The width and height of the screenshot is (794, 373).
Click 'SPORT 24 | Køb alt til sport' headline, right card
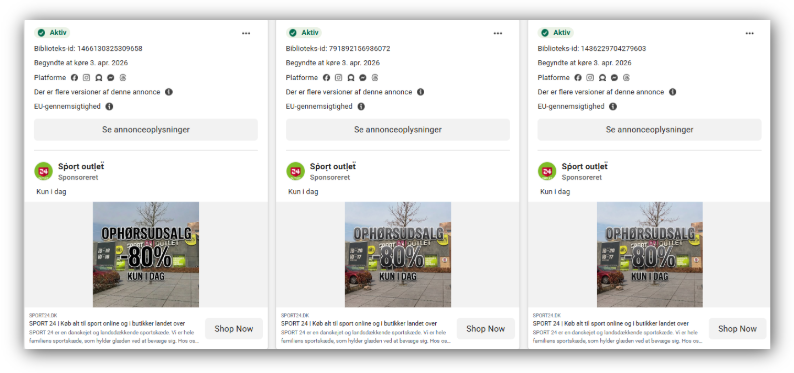[x=611, y=323]
